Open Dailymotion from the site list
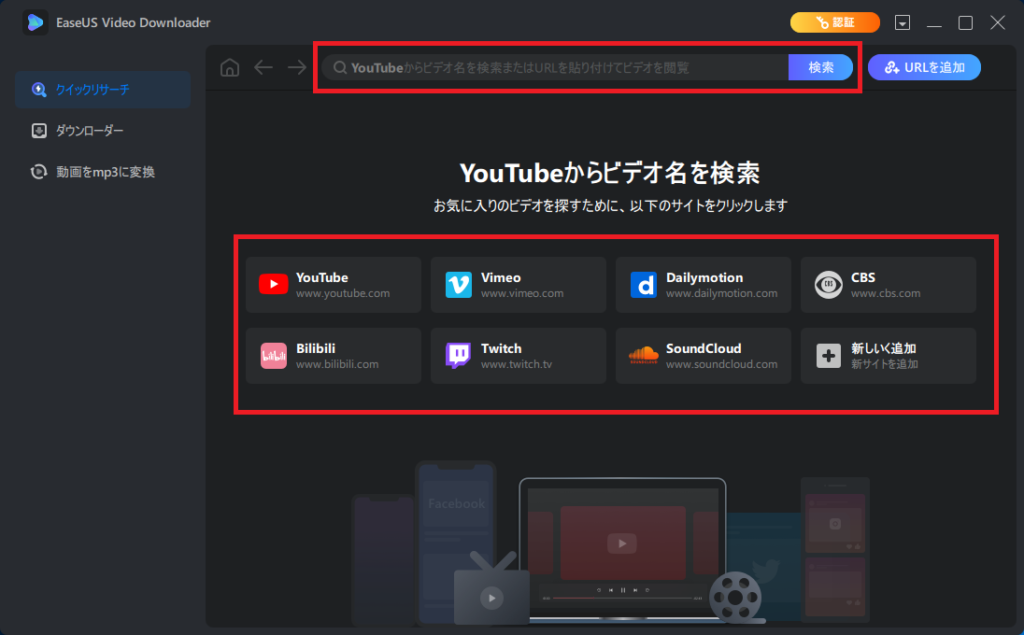 [x=703, y=284]
